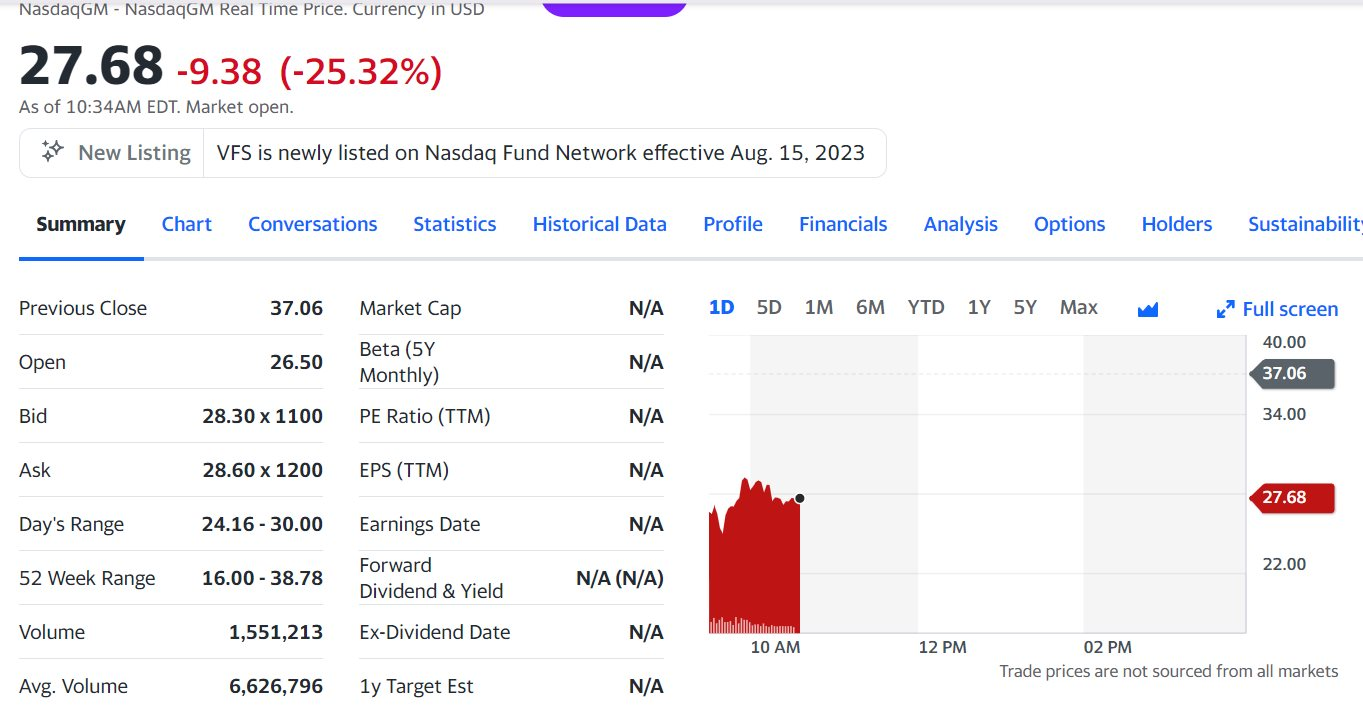
Task: Click the VFS newly listed notice text
Action: [x=540, y=153]
